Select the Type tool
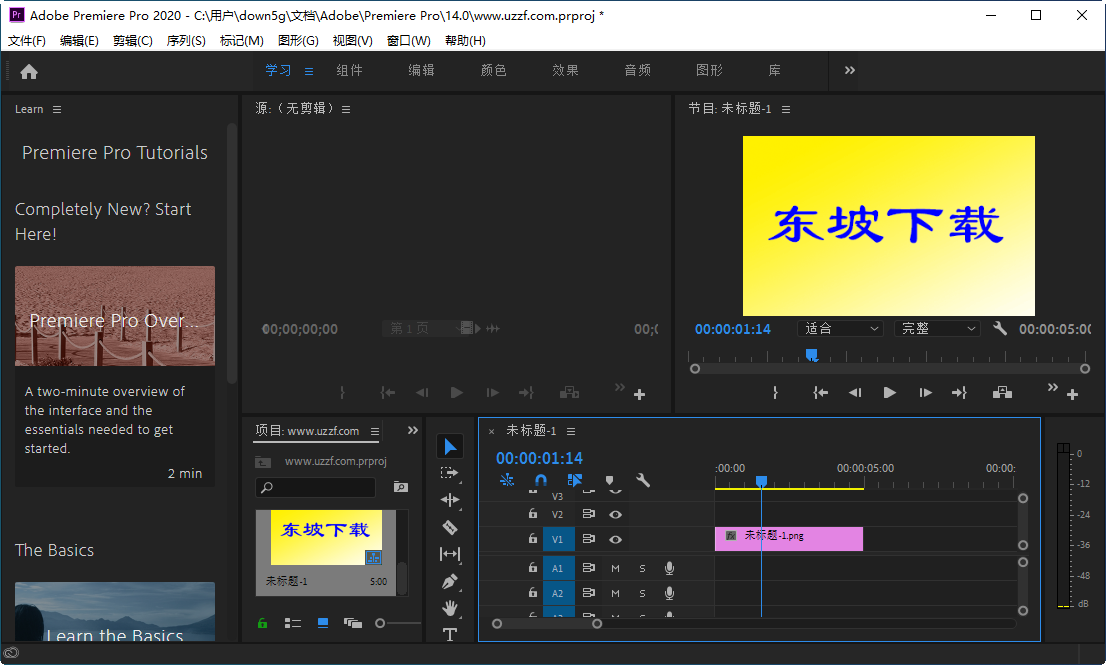The image size is (1106, 665). tap(450, 633)
